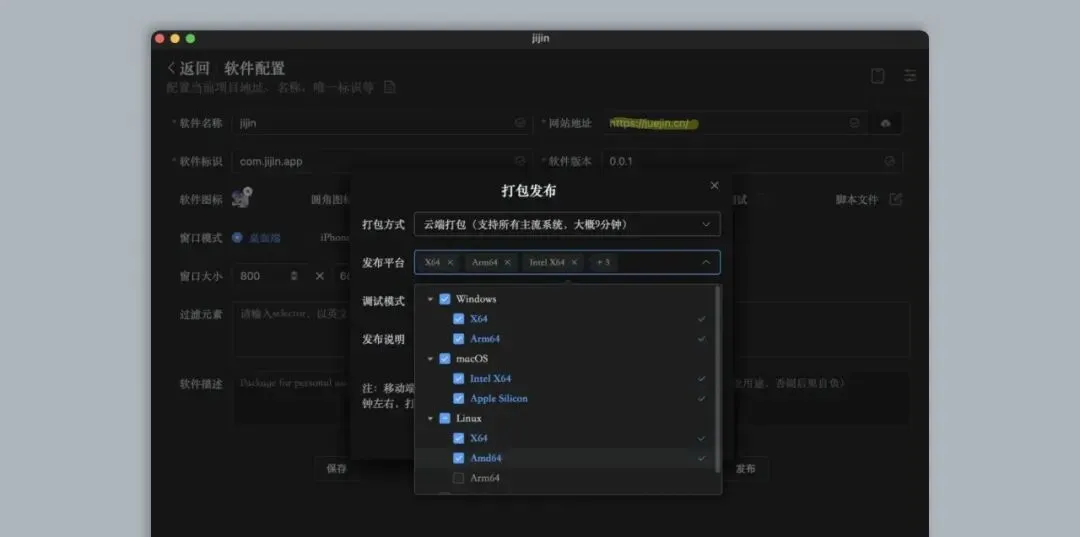This screenshot has width=1080, height=537.
Task: Select the 桌面端 window mode radio
Action: pos(237,238)
